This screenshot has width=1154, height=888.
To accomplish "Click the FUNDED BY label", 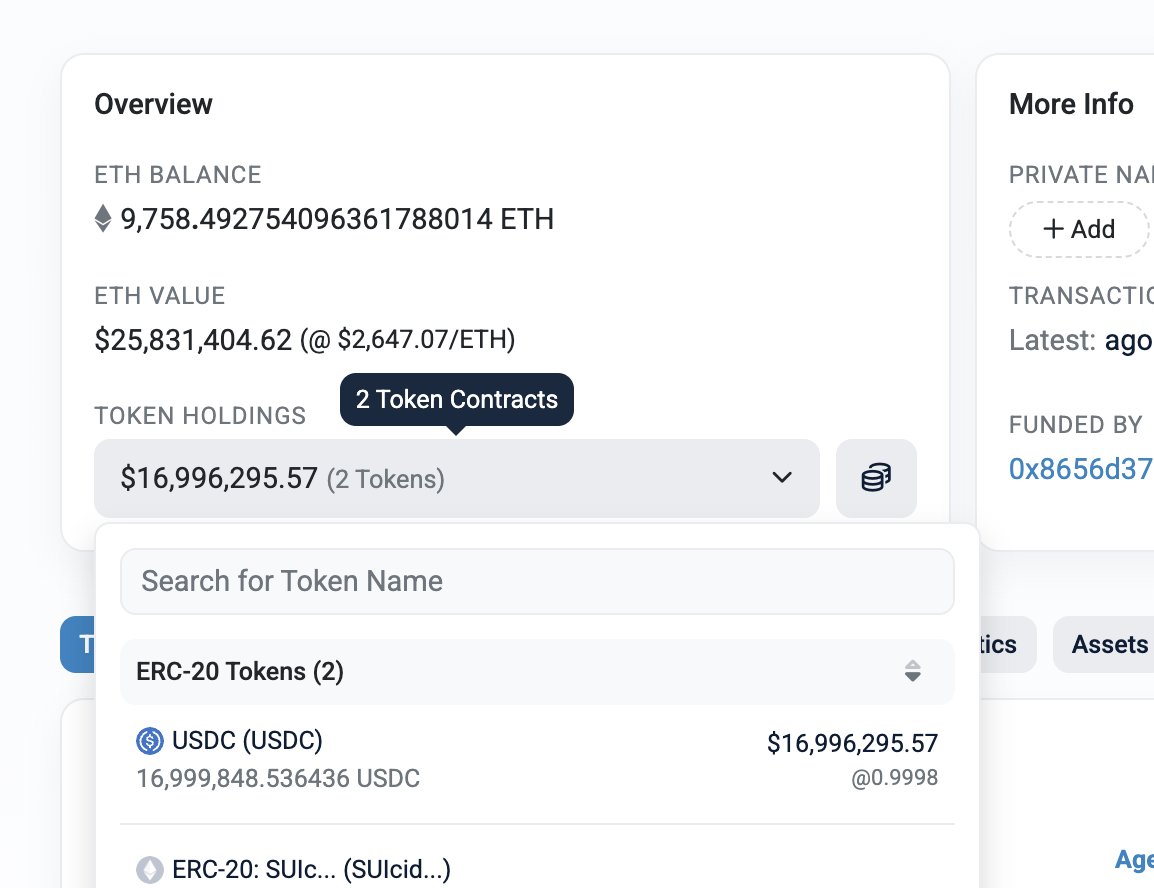I will pos(1075,425).
